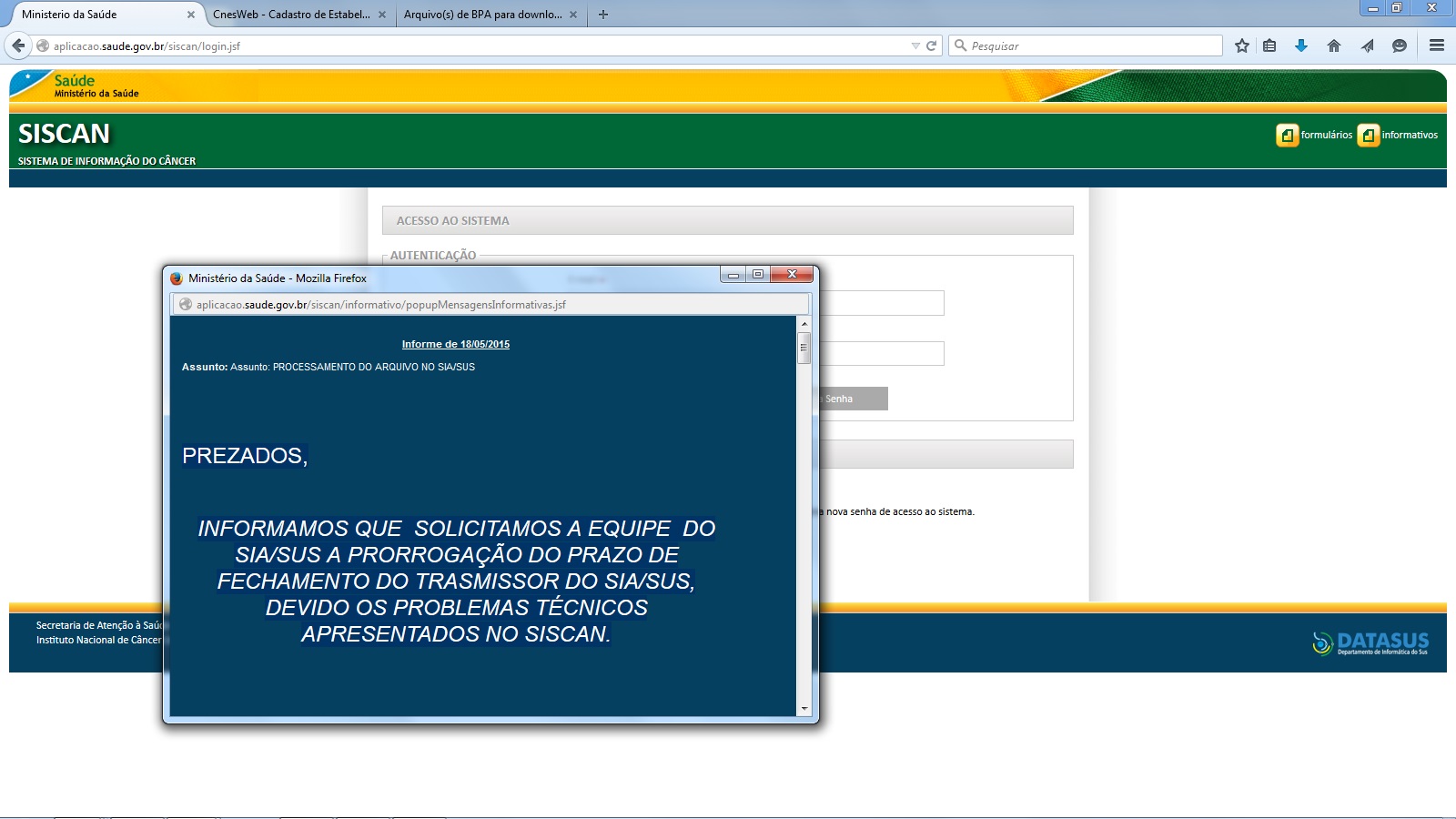Viewport: 1456px width, 819px height.
Task: Navigate back with the back arrow
Action: click(x=18, y=45)
